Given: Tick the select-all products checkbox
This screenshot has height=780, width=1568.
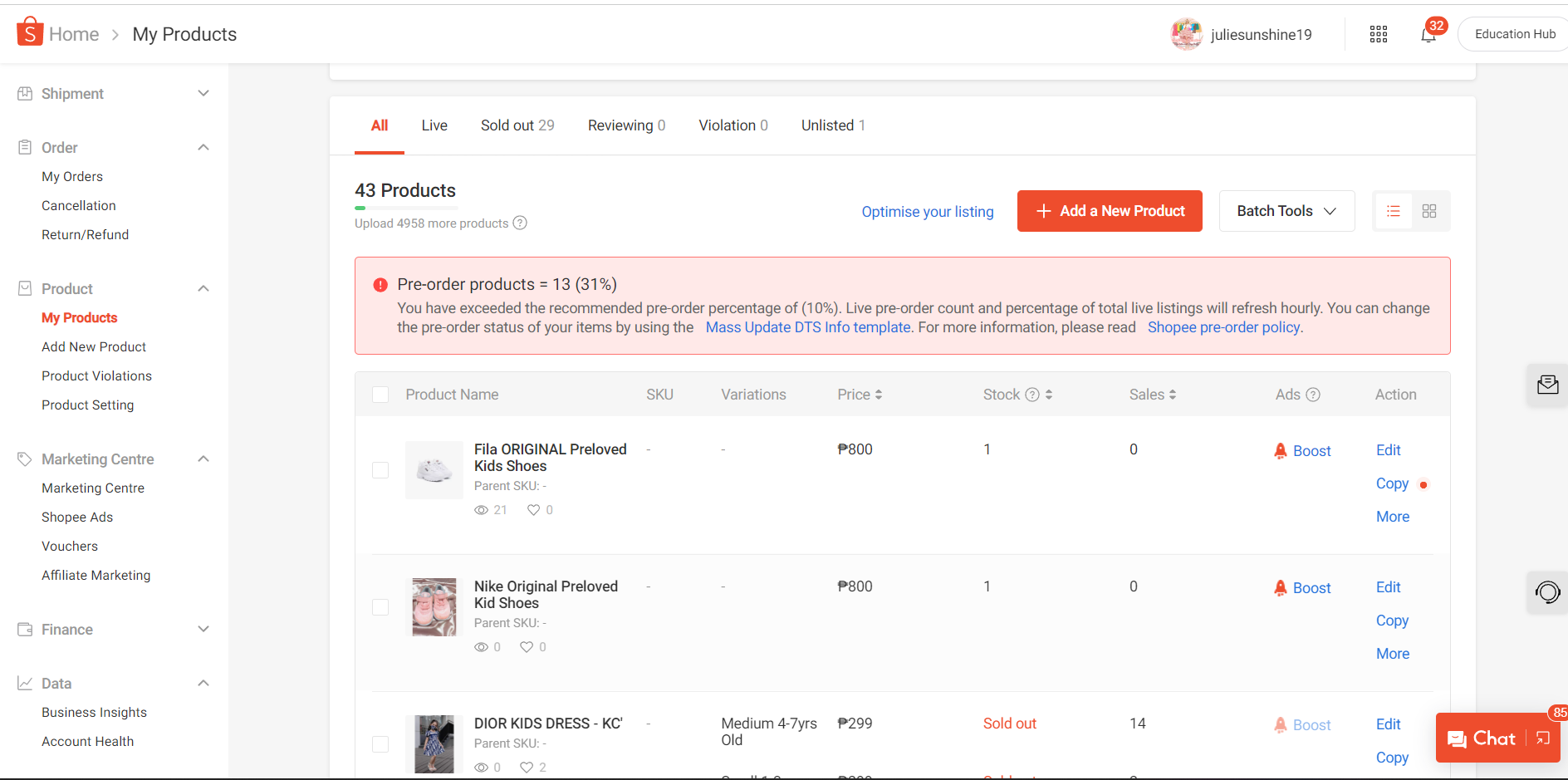Looking at the screenshot, I should click(x=380, y=395).
